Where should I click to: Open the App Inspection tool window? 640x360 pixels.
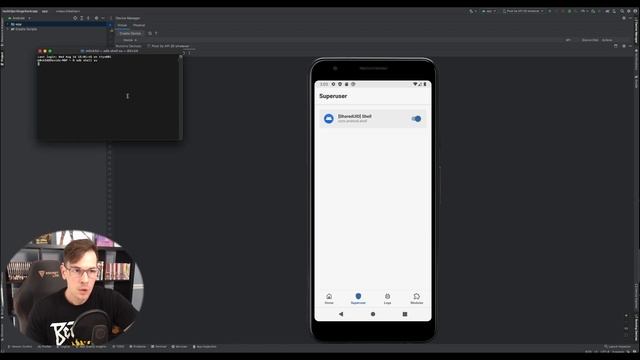204,347
